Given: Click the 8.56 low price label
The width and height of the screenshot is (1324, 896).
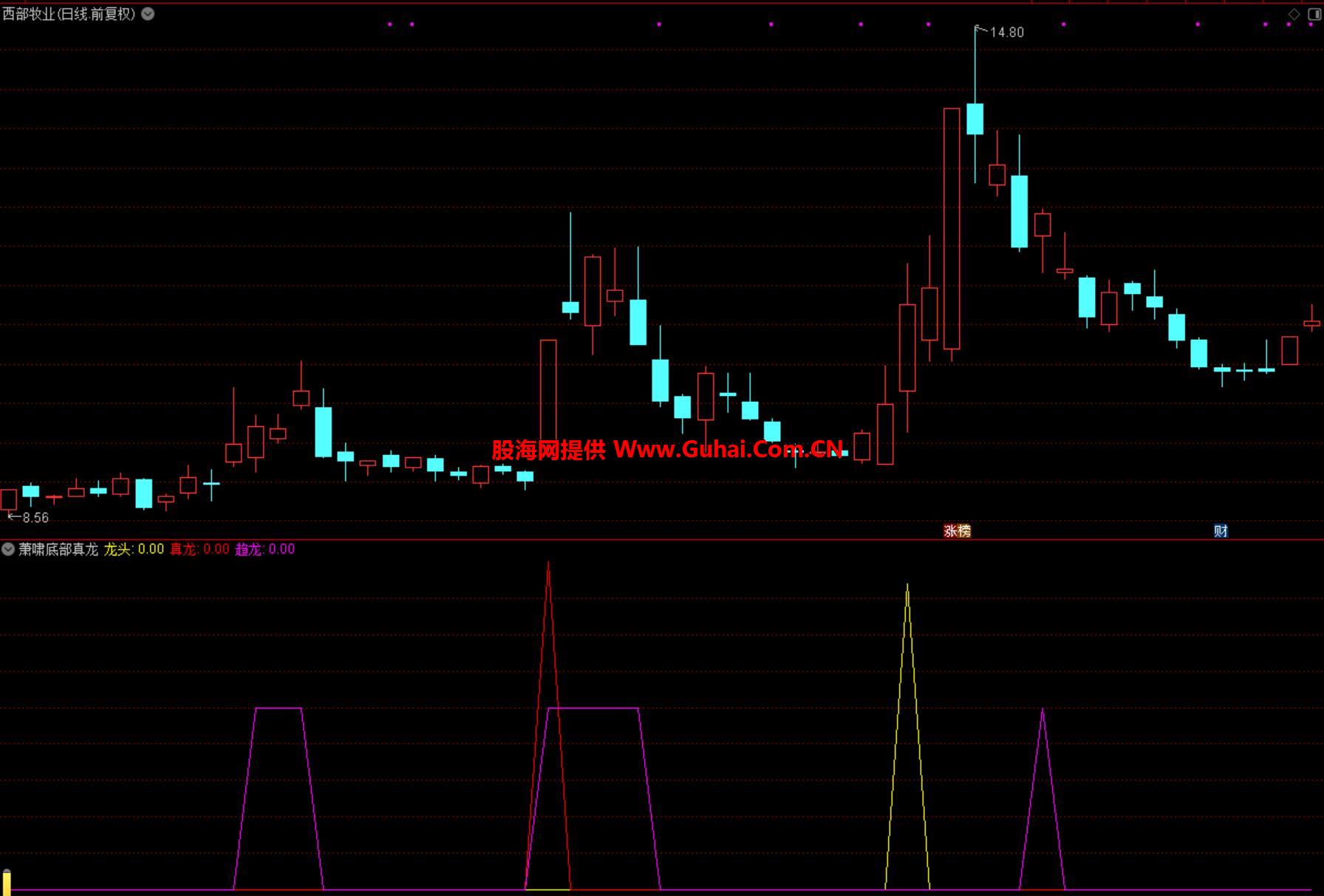Looking at the screenshot, I should (35, 518).
